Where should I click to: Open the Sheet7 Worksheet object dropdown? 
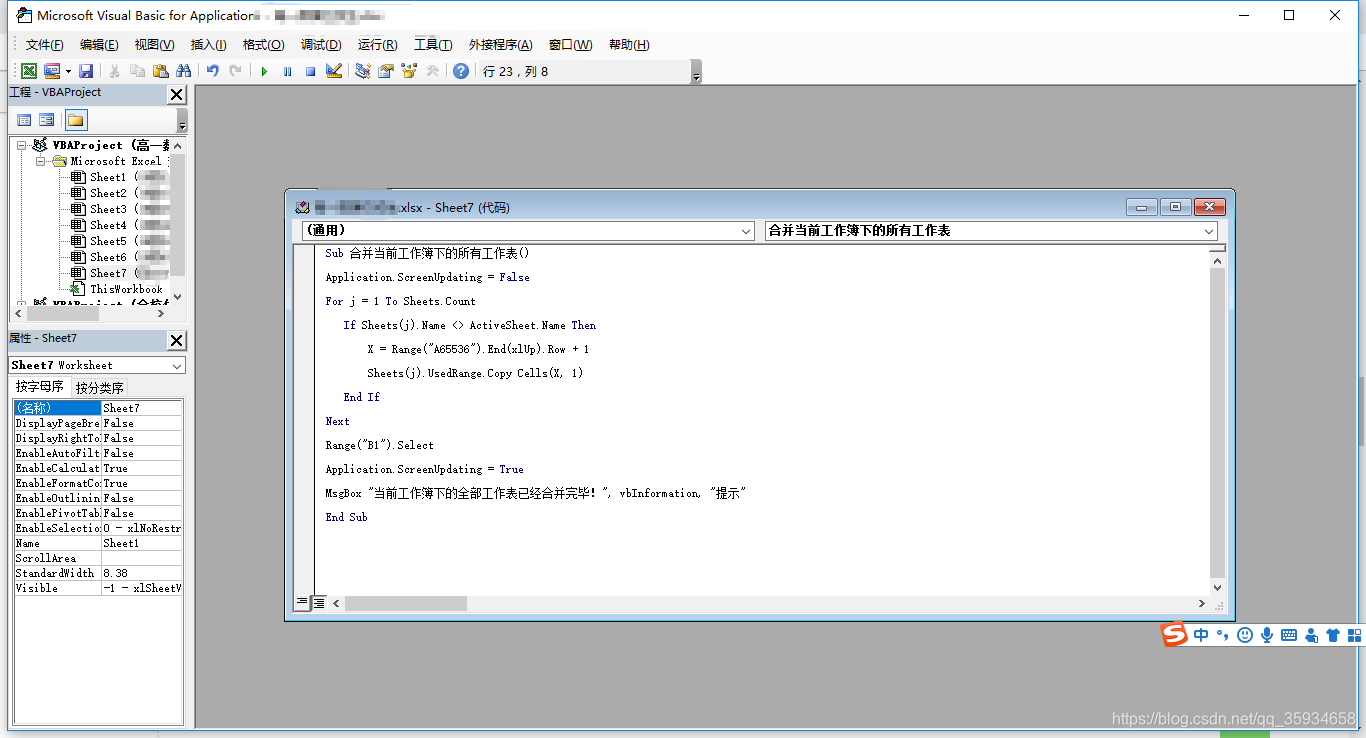click(x=177, y=365)
